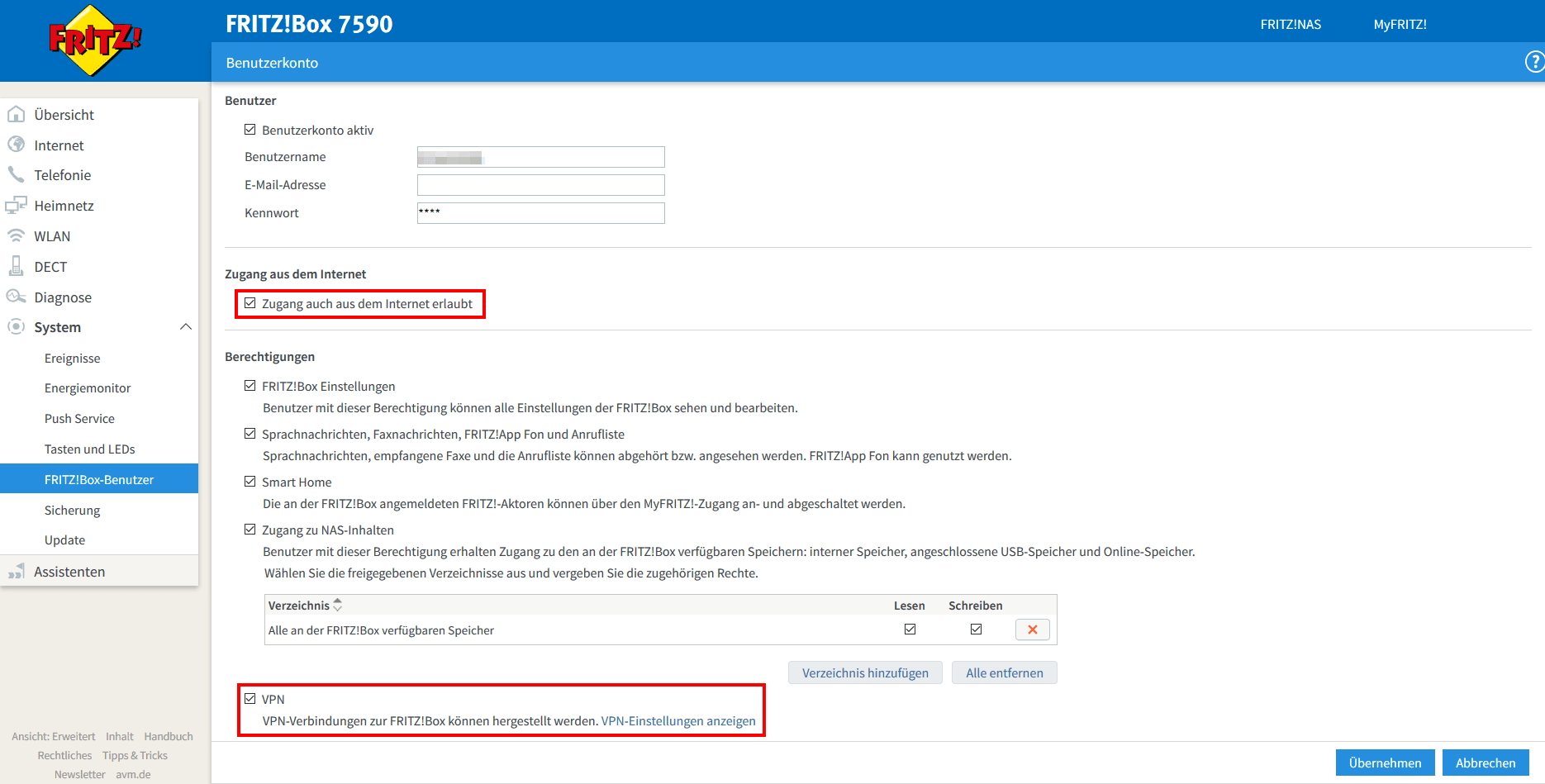Focus the Kennwort password field
The height and width of the screenshot is (784, 1545).
541,213
